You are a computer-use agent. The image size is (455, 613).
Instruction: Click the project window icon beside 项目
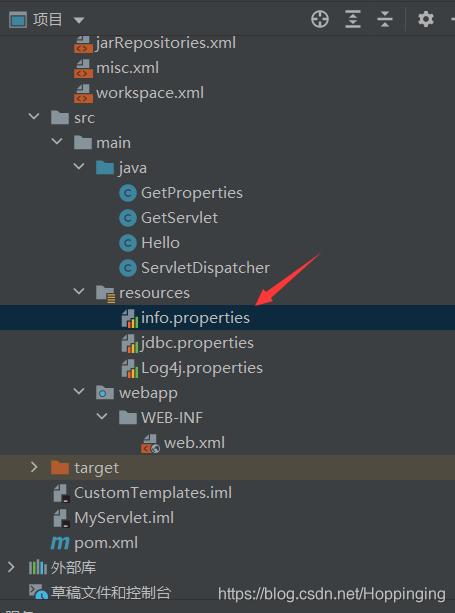(18, 20)
